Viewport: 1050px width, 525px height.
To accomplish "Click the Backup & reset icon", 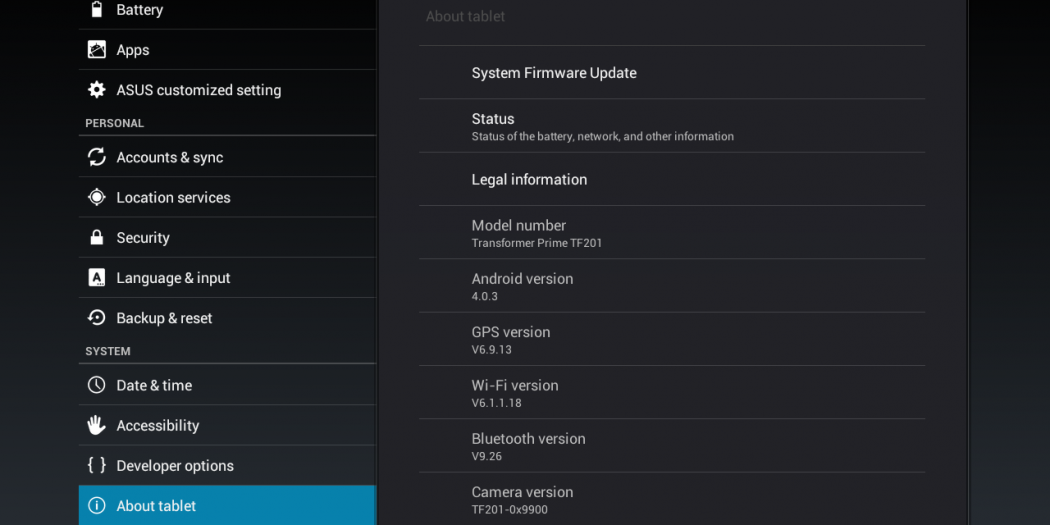I will pos(97,318).
